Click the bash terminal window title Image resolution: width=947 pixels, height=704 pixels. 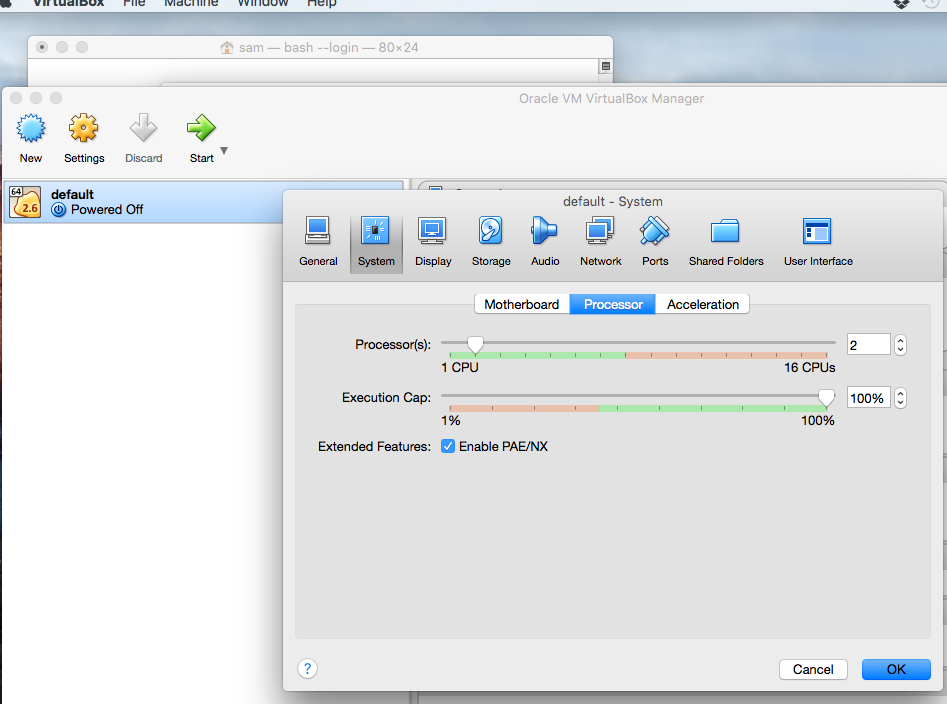pyautogui.click(x=329, y=47)
